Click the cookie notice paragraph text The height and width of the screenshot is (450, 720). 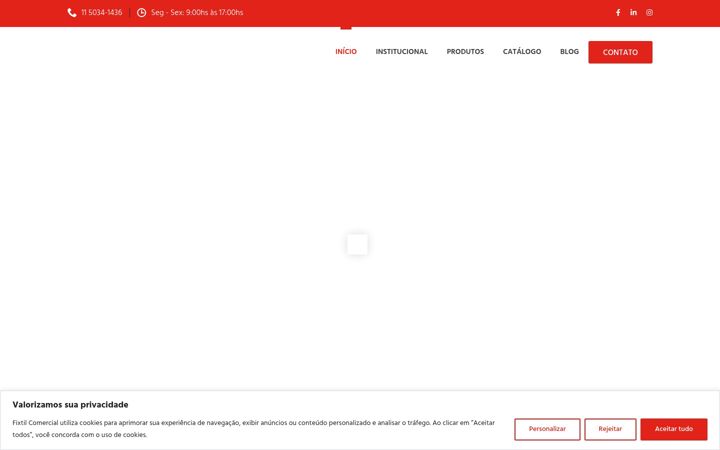point(253,428)
